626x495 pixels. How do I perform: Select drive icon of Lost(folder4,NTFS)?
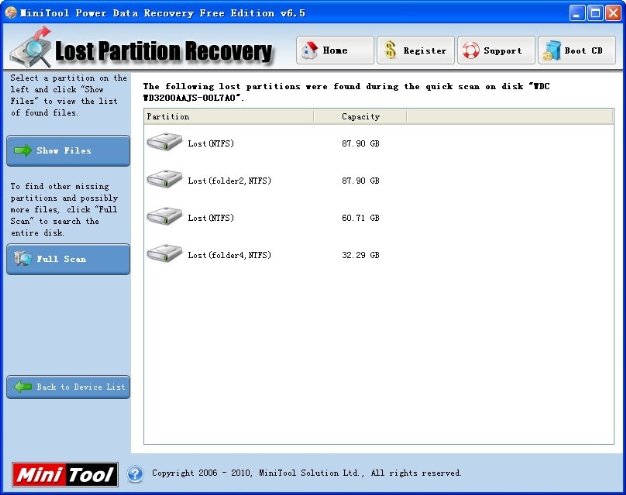click(x=164, y=253)
